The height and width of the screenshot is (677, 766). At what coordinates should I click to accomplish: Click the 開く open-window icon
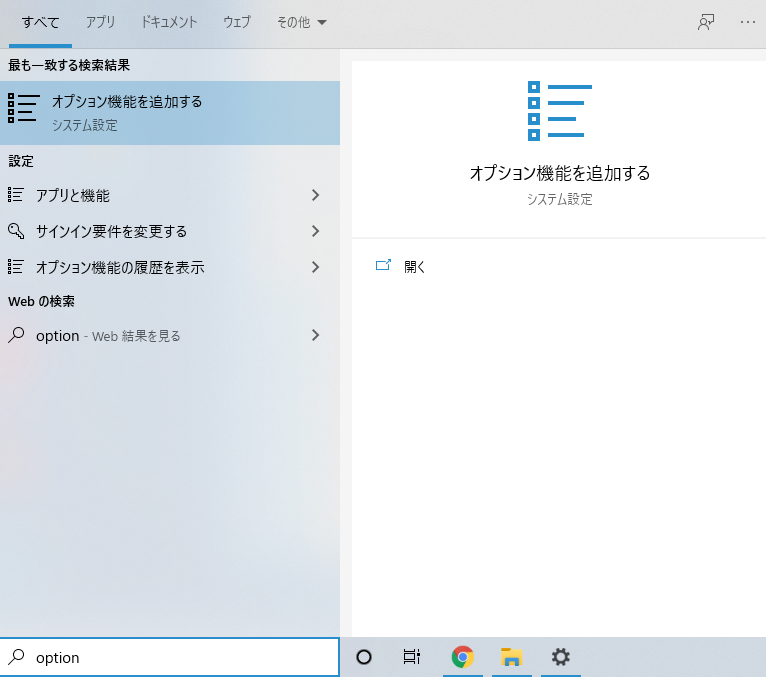pyautogui.click(x=383, y=265)
